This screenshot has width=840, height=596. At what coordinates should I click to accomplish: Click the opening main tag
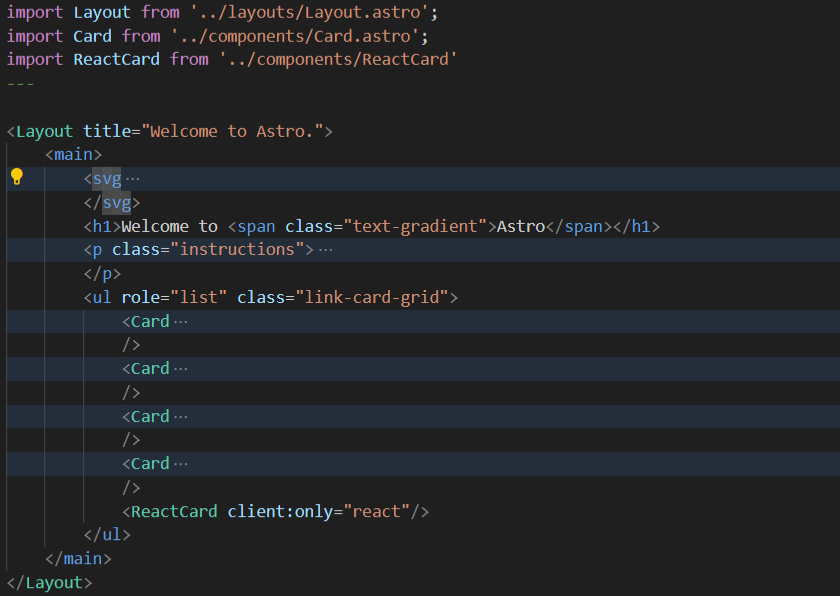tap(74, 155)
